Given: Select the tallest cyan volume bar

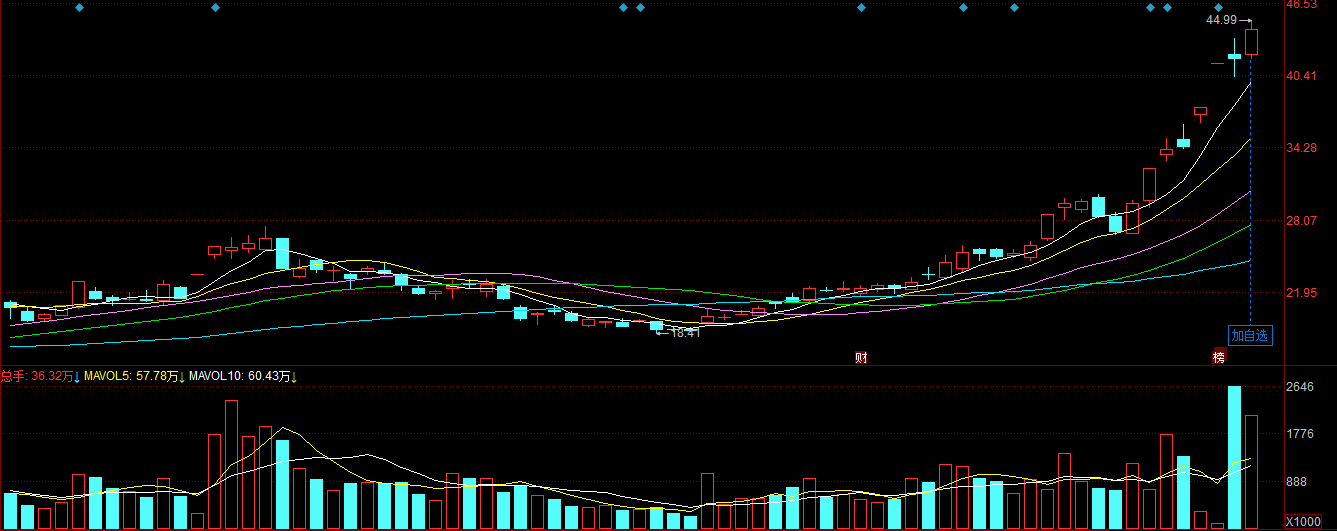Looking at the screenshot, I should point(1234,458).
